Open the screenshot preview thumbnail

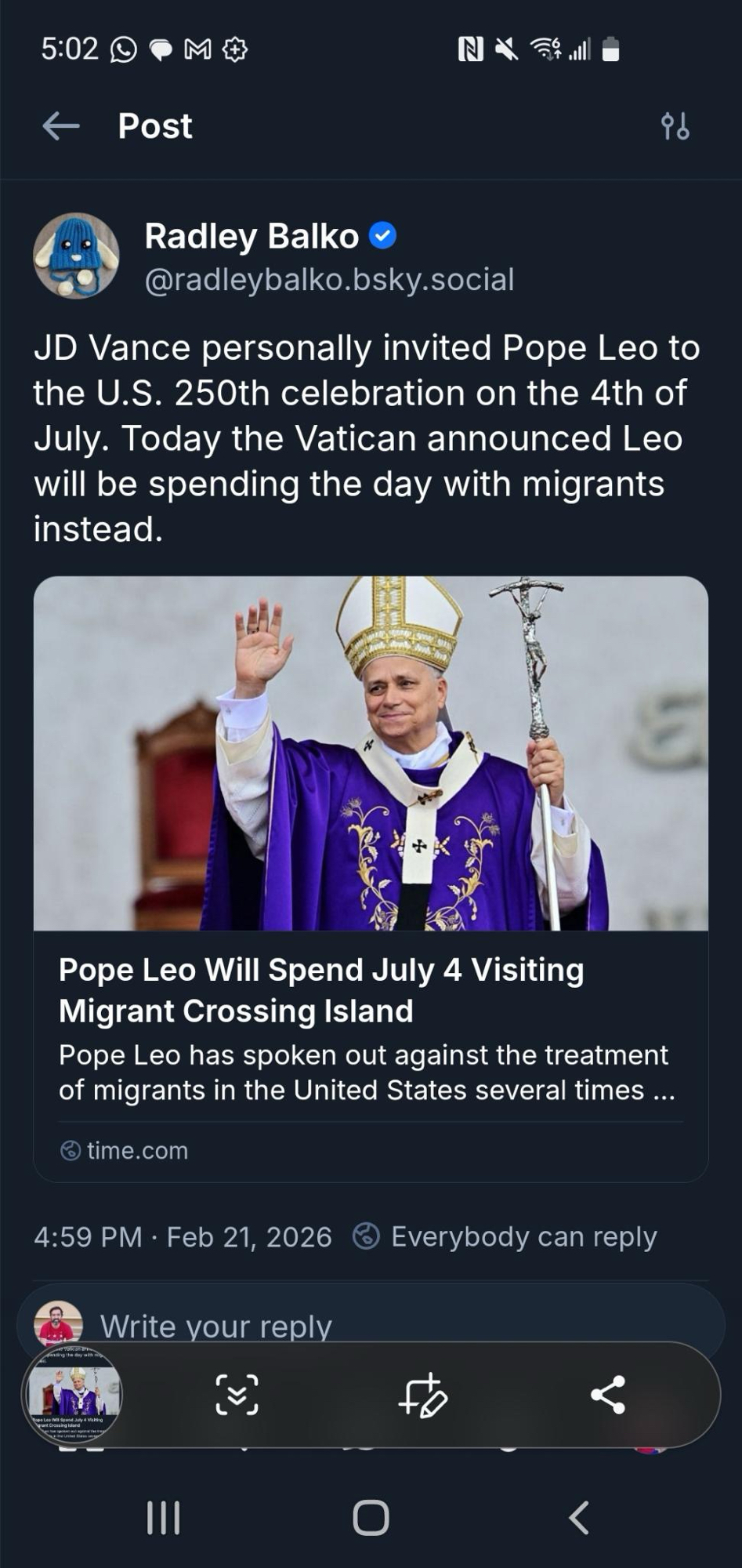(x=72, y=1395)
